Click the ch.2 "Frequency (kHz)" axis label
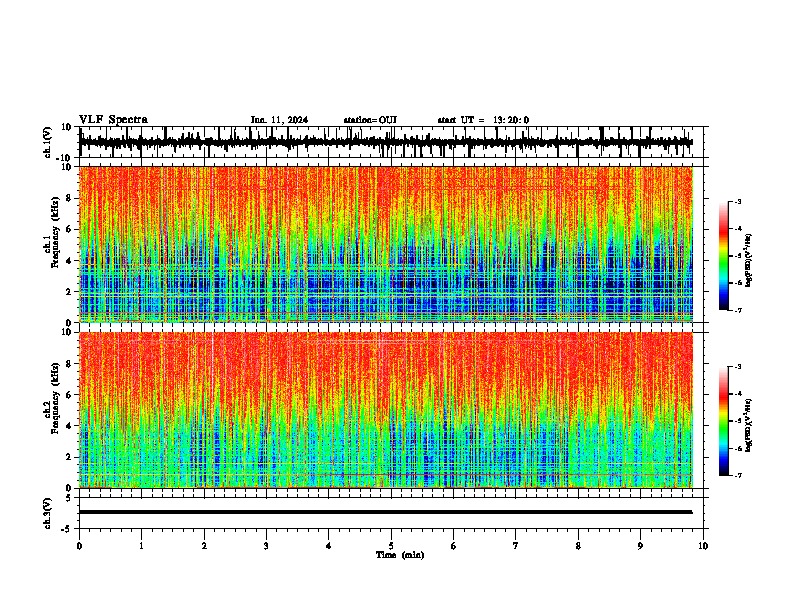 pyautogui.click(x=55, y=398)
